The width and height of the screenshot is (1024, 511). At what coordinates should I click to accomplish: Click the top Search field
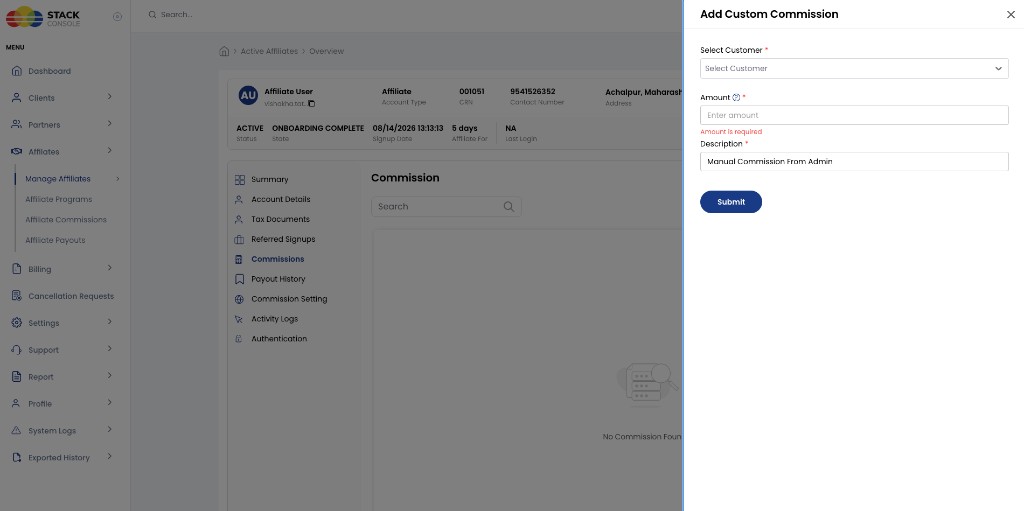click(177, 14)
